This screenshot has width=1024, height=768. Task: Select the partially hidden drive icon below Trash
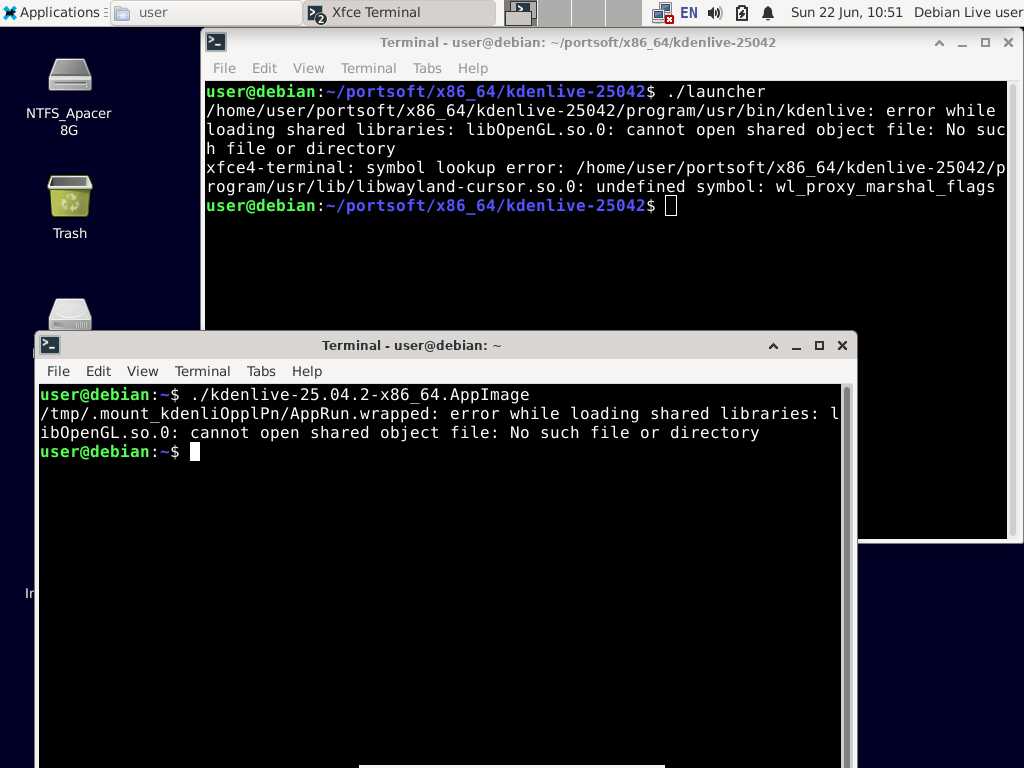70,314
